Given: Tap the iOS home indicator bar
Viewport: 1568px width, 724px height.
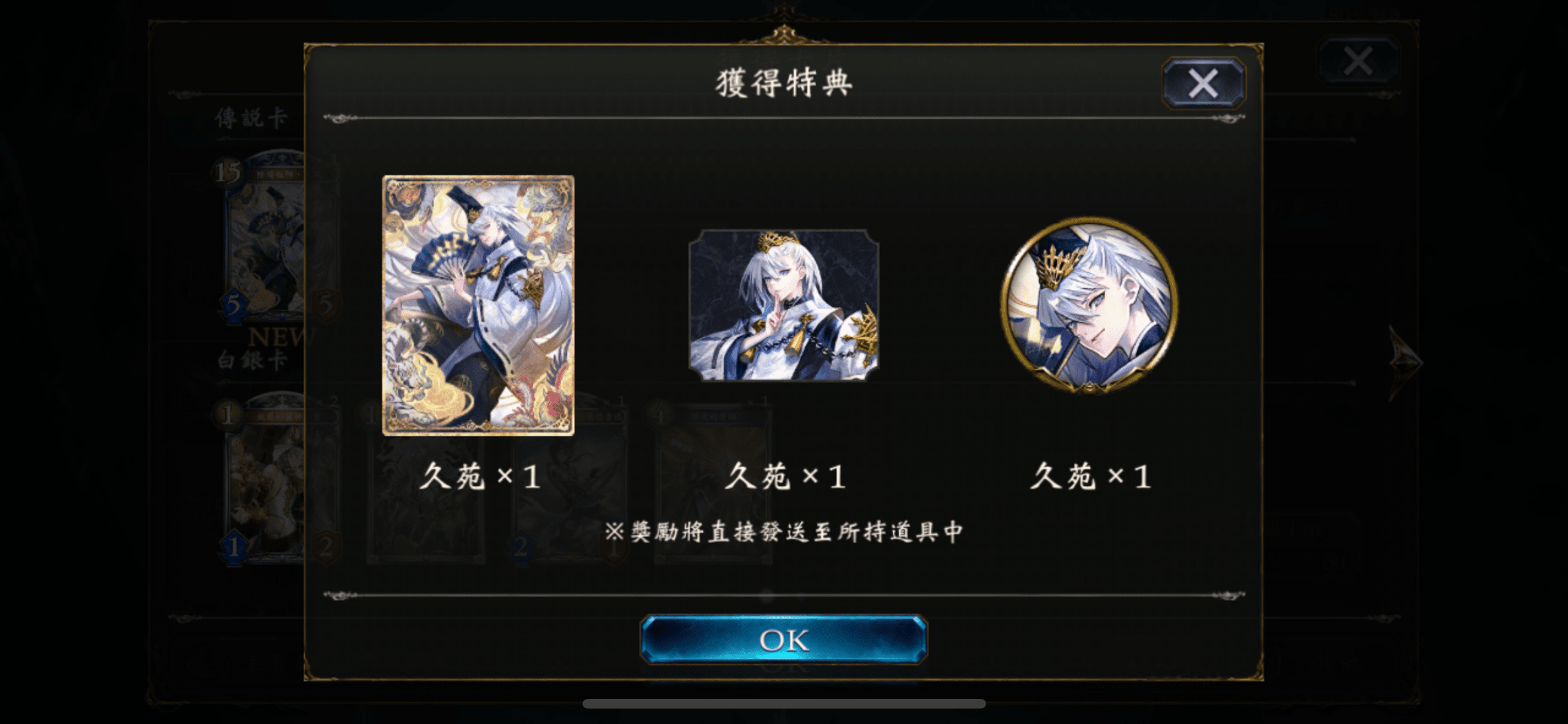Looking at the screenshot, I should coord(783,703).
